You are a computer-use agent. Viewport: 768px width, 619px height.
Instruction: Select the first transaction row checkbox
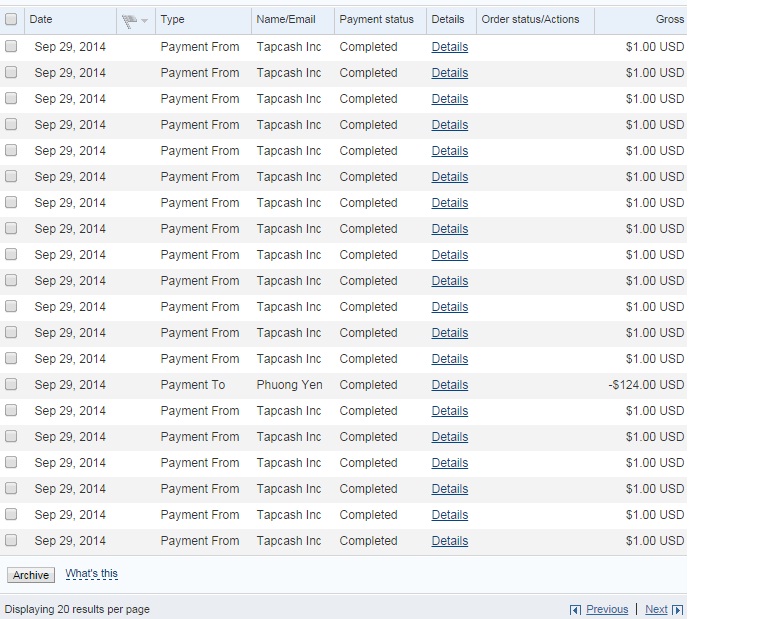coord(11,47)
